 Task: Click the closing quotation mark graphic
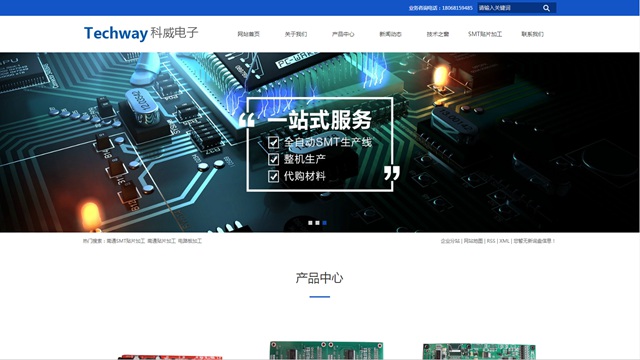tap(391, 173)
